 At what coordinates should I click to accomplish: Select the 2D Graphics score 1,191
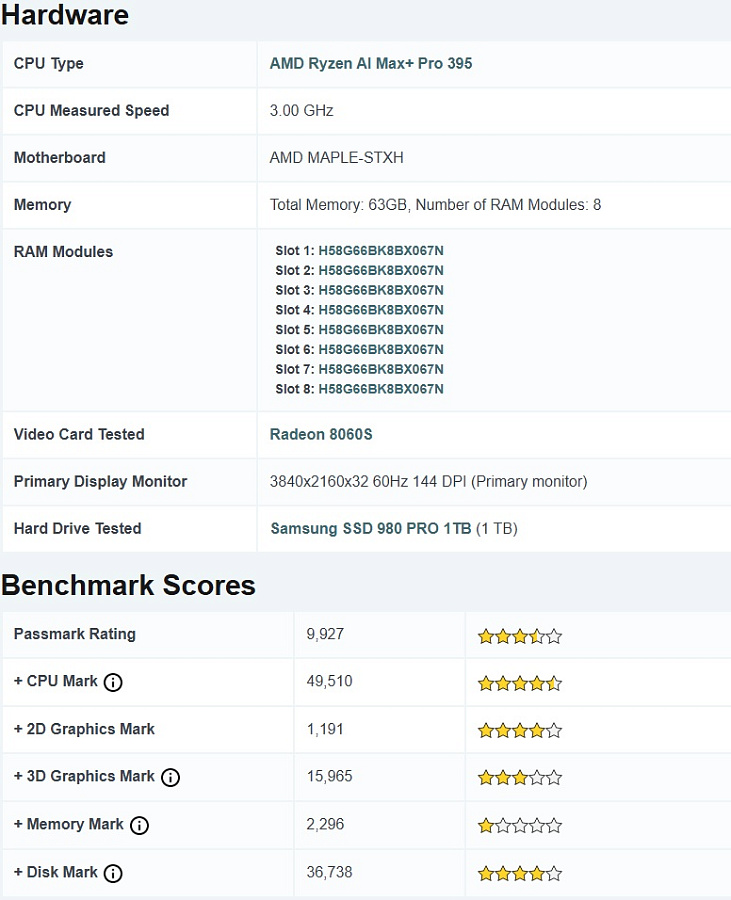pyautogui.click(x=325, y=729)
